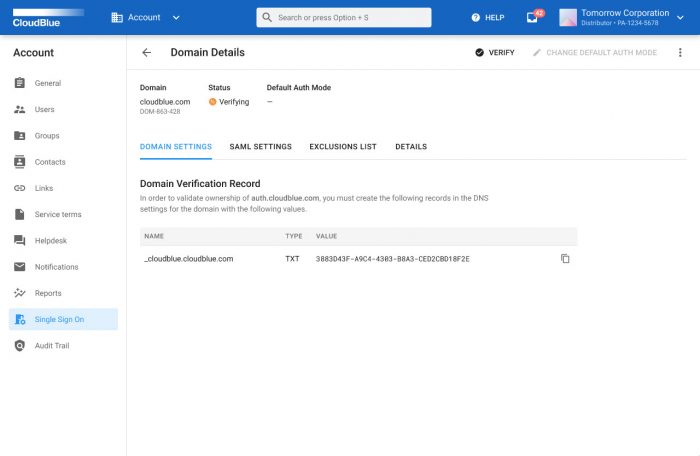Click Change Default Auth Mode button
700x456 pixels.
[x=594, y=52]
